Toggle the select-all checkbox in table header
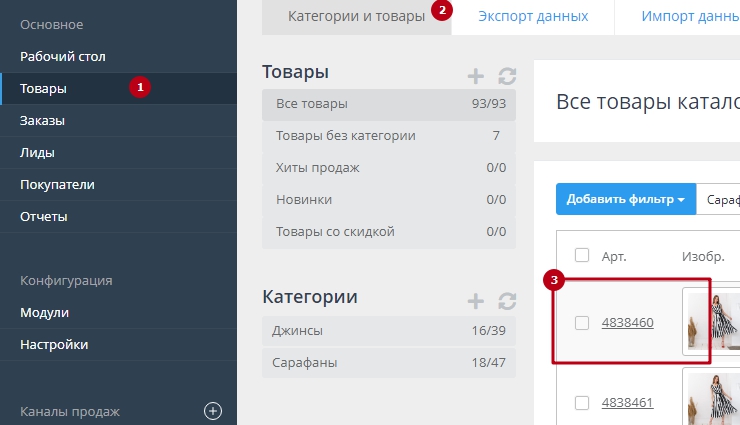This screenshot has width=740, height=425. click(x=582, y=255)
